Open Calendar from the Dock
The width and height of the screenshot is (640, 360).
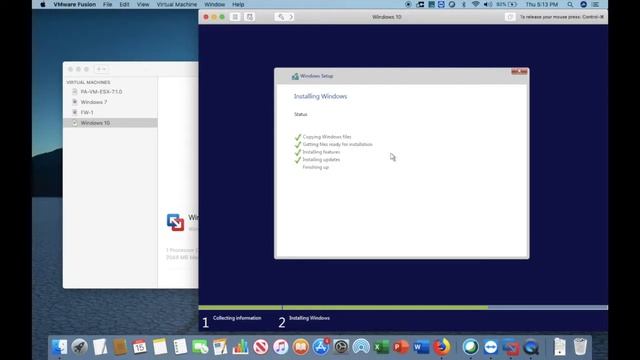140,347
